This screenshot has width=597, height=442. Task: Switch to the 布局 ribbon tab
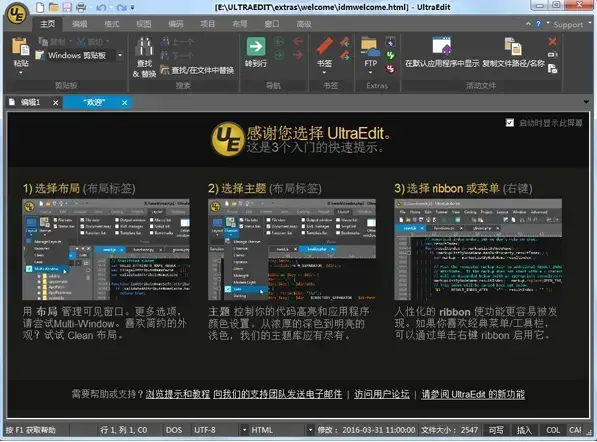point(239,24)
